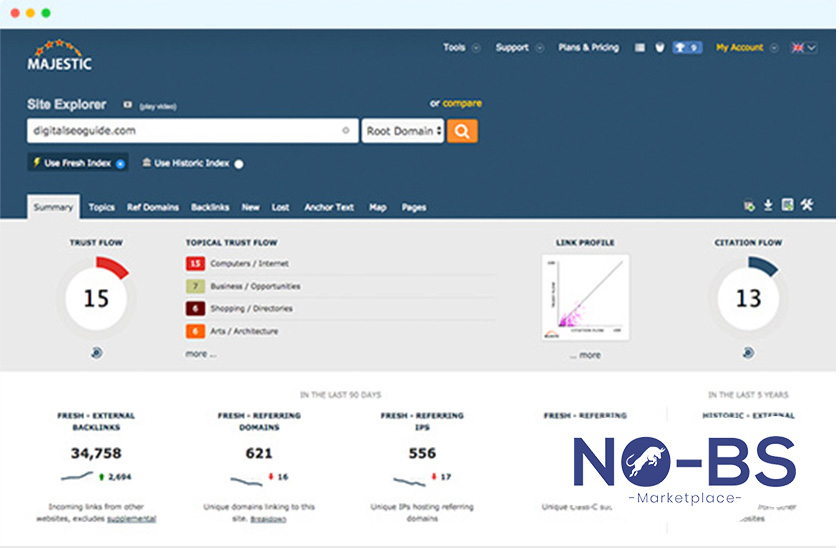Switch to the Summary tab
This screenshot has height=548, width=840.
[x=53, y=207]
